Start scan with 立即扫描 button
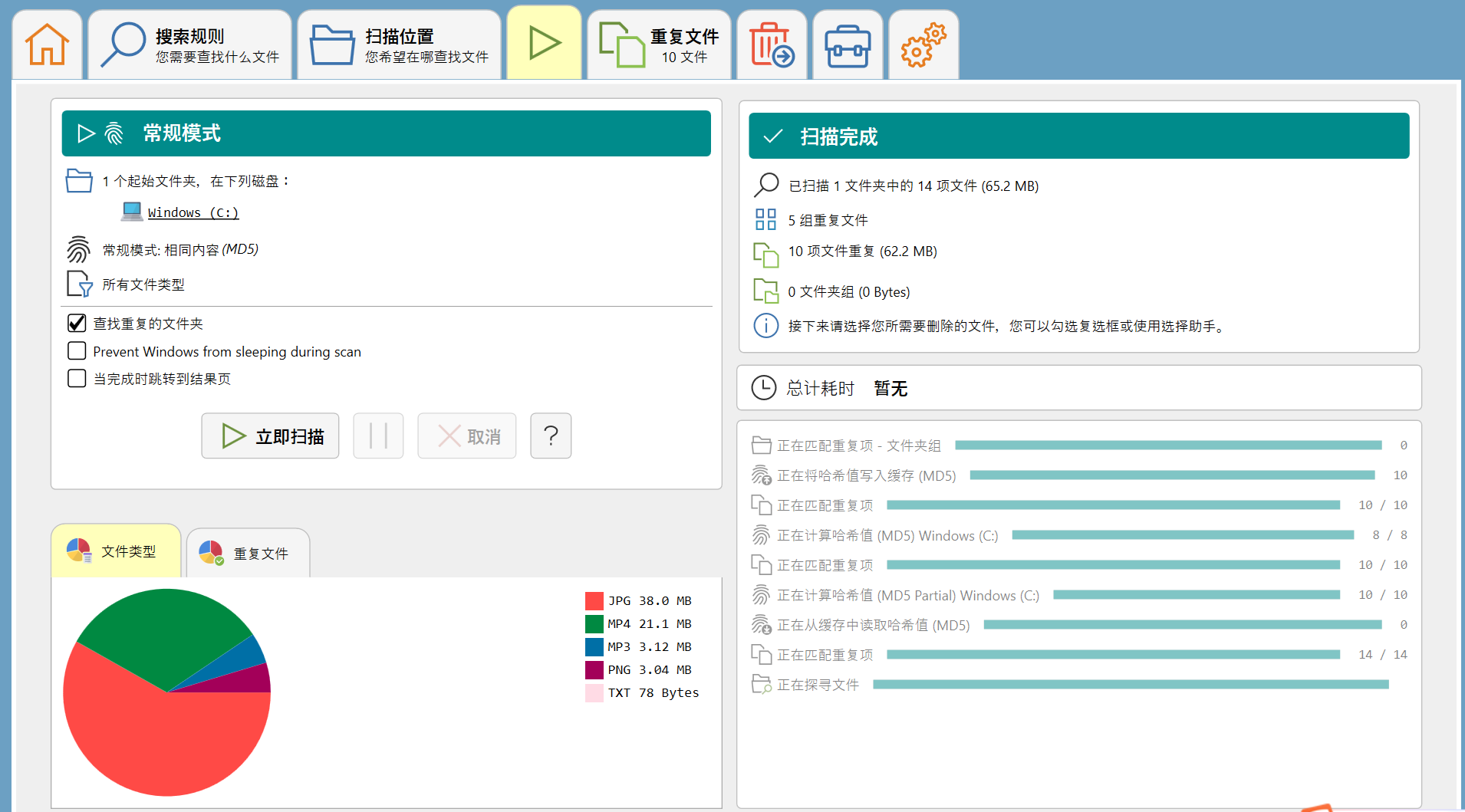Image resolution: width=1465 pixels, height=812 pixels. [270, 436]
